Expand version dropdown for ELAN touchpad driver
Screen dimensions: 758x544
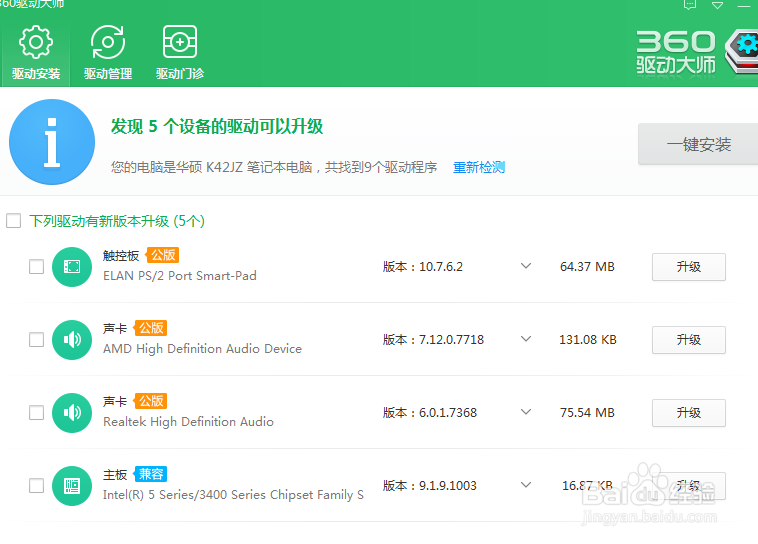[525, 267]
